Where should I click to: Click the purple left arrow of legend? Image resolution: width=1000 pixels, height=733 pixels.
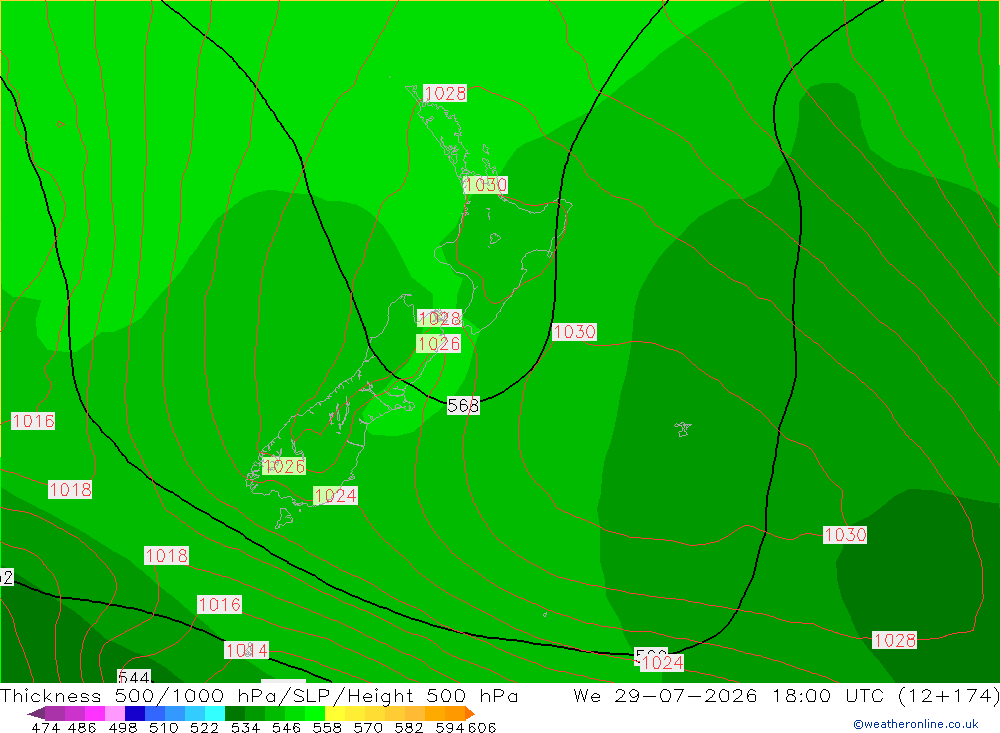click(x=36, y=713)
